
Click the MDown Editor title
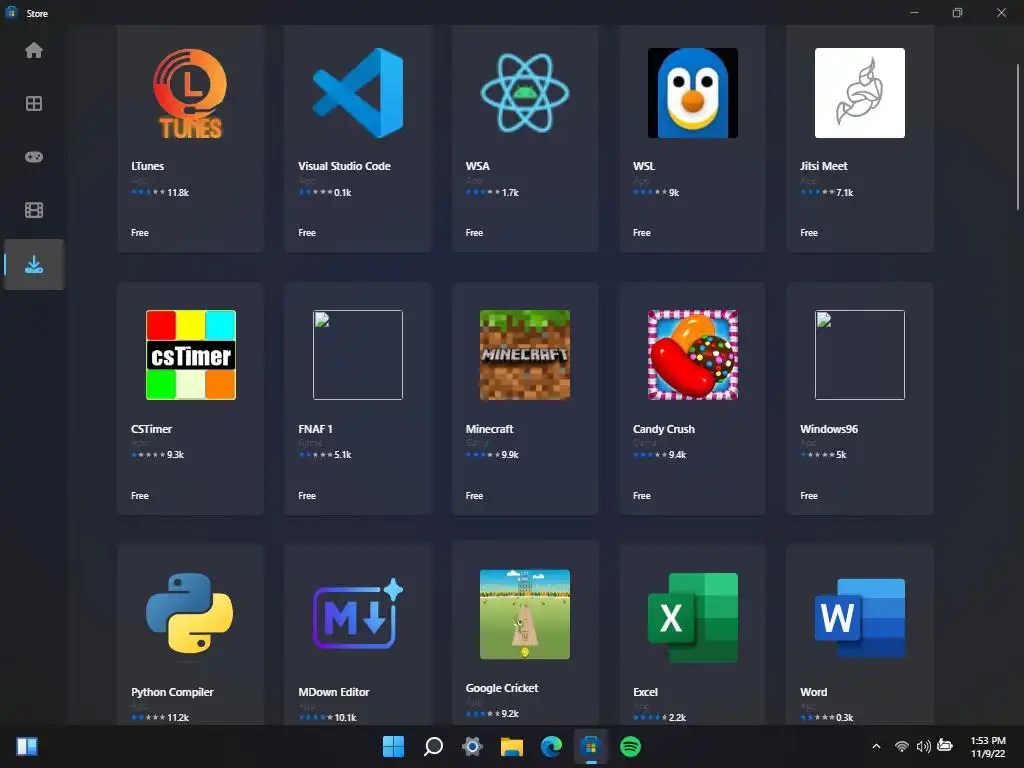334,692
